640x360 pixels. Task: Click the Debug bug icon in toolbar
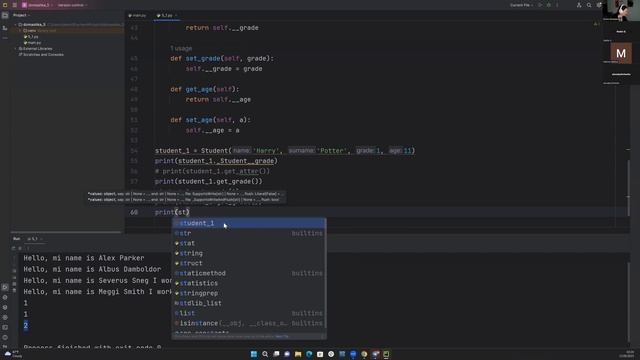click(549, 5)
